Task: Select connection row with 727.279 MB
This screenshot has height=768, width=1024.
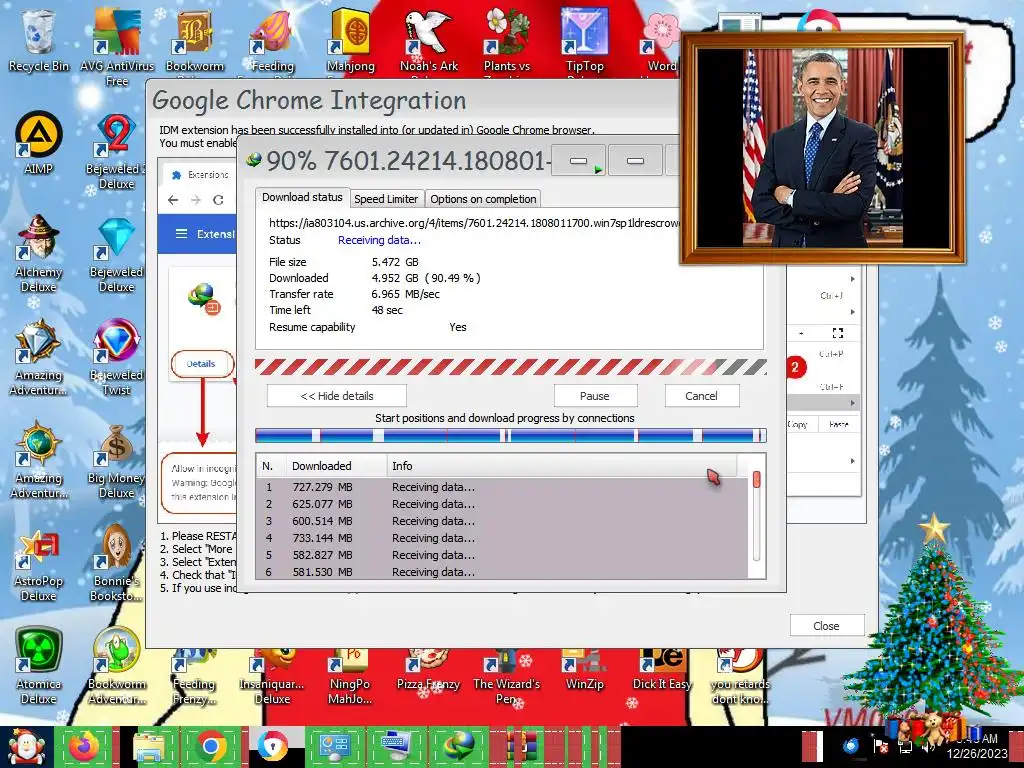Action: (x=502, y=487)
